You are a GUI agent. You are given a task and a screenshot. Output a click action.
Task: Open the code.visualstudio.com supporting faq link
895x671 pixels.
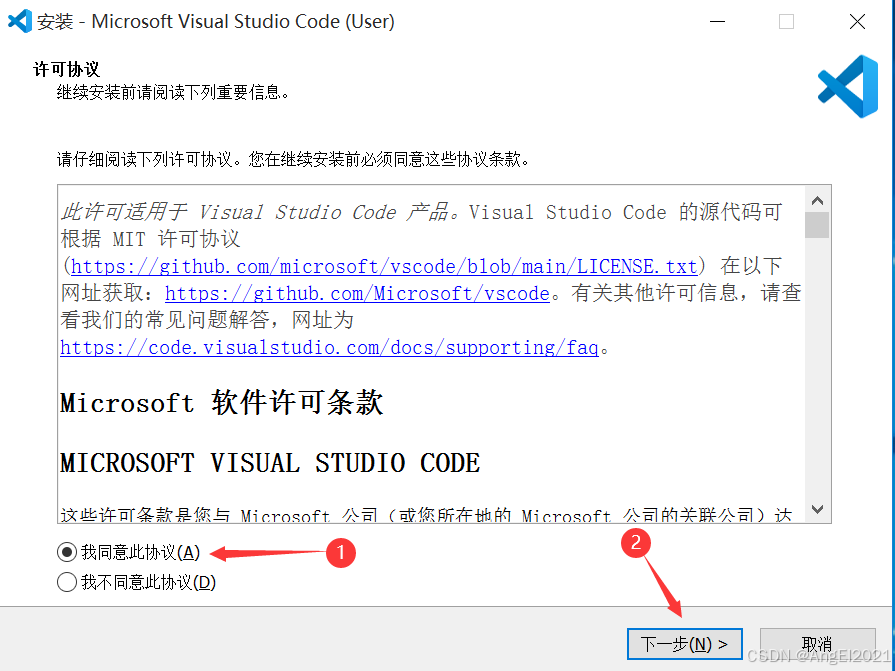tap(329, 347)
